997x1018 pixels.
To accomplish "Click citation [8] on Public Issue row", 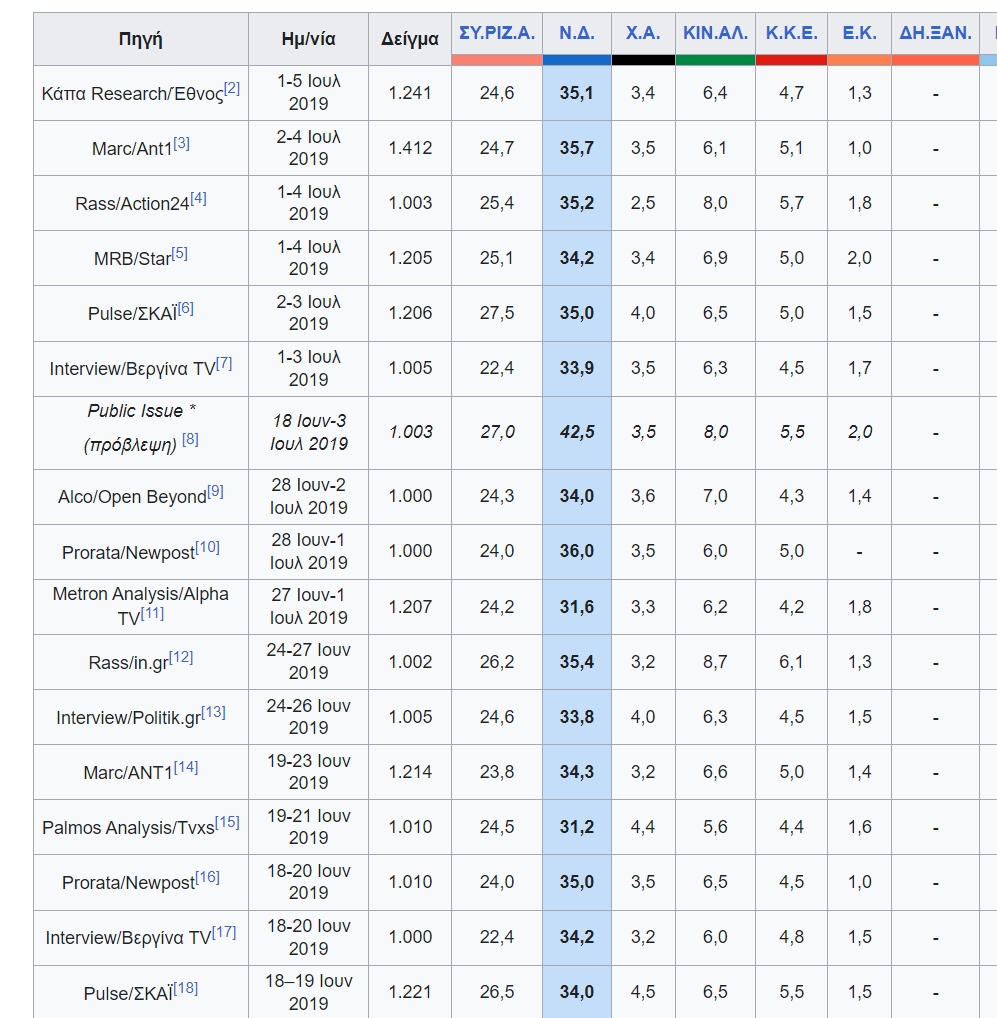I will pos(190,439).
